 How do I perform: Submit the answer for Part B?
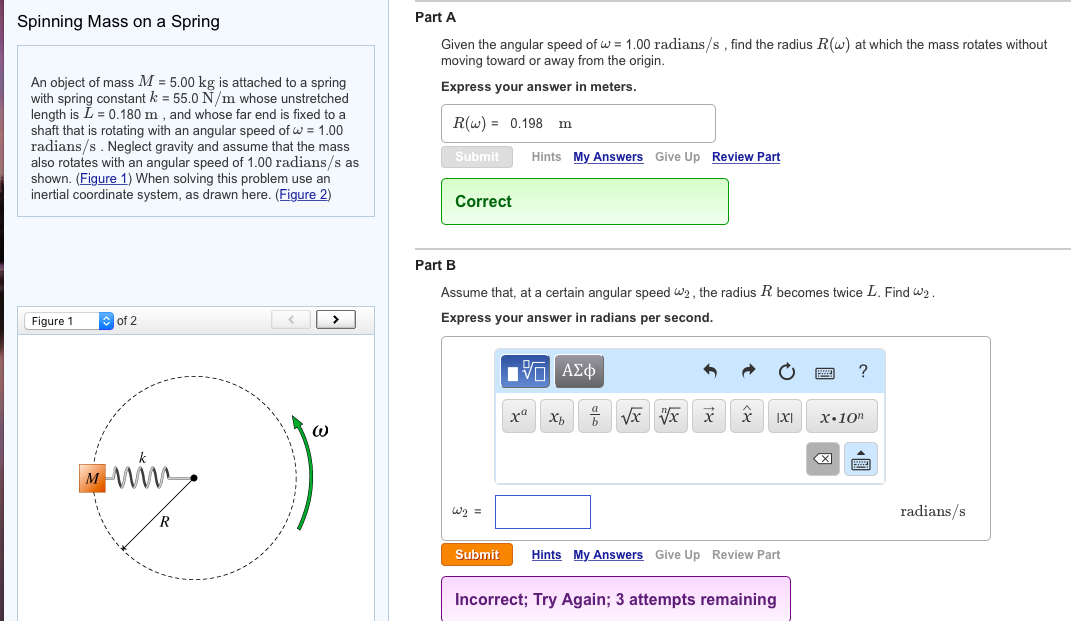[477, 554]
